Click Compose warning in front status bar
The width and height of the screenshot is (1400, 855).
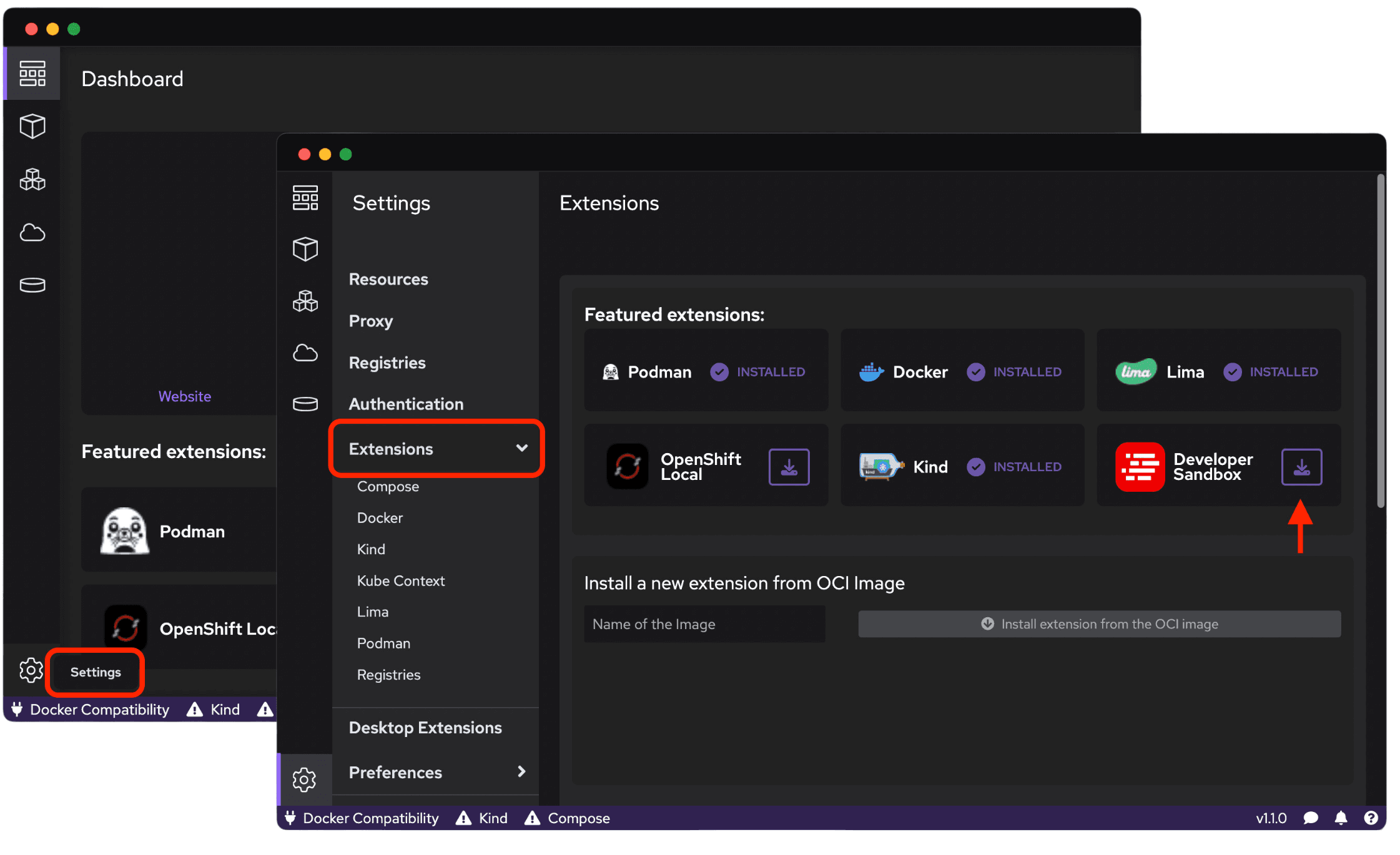click(x=567, y=818)
